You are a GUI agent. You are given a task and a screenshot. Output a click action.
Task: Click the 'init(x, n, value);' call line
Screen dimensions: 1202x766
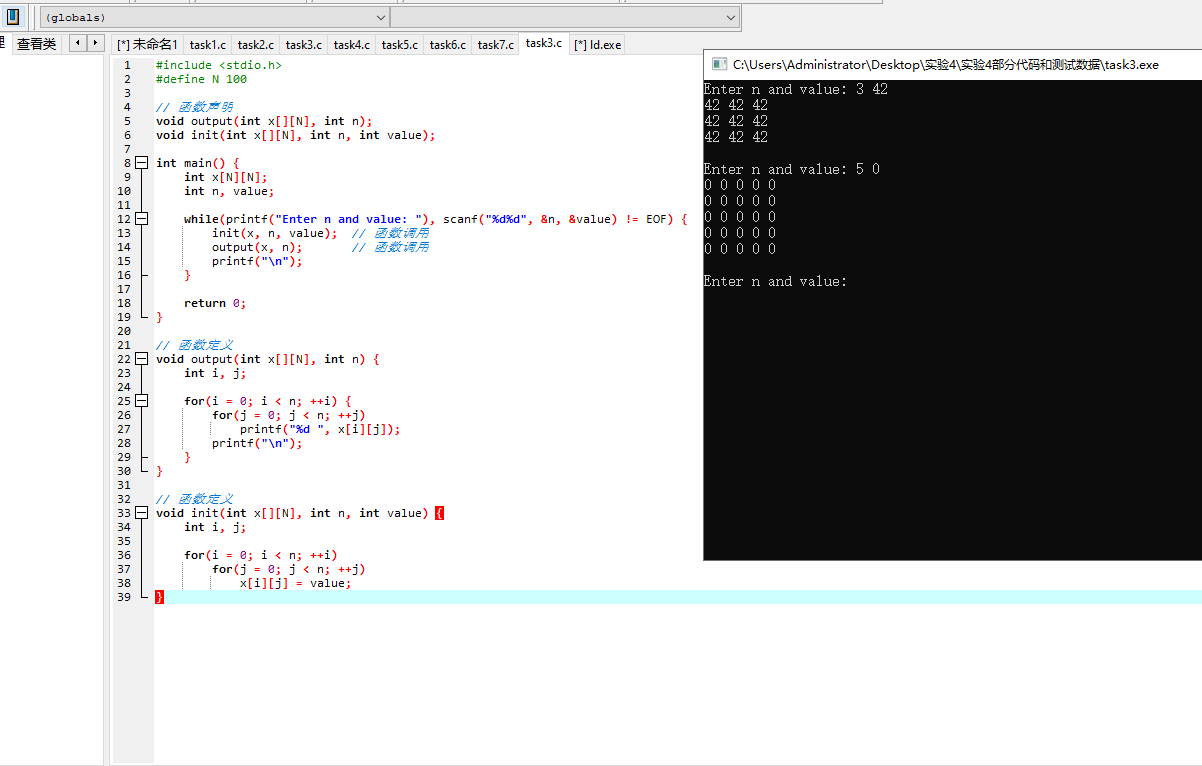tap(275, 233)
